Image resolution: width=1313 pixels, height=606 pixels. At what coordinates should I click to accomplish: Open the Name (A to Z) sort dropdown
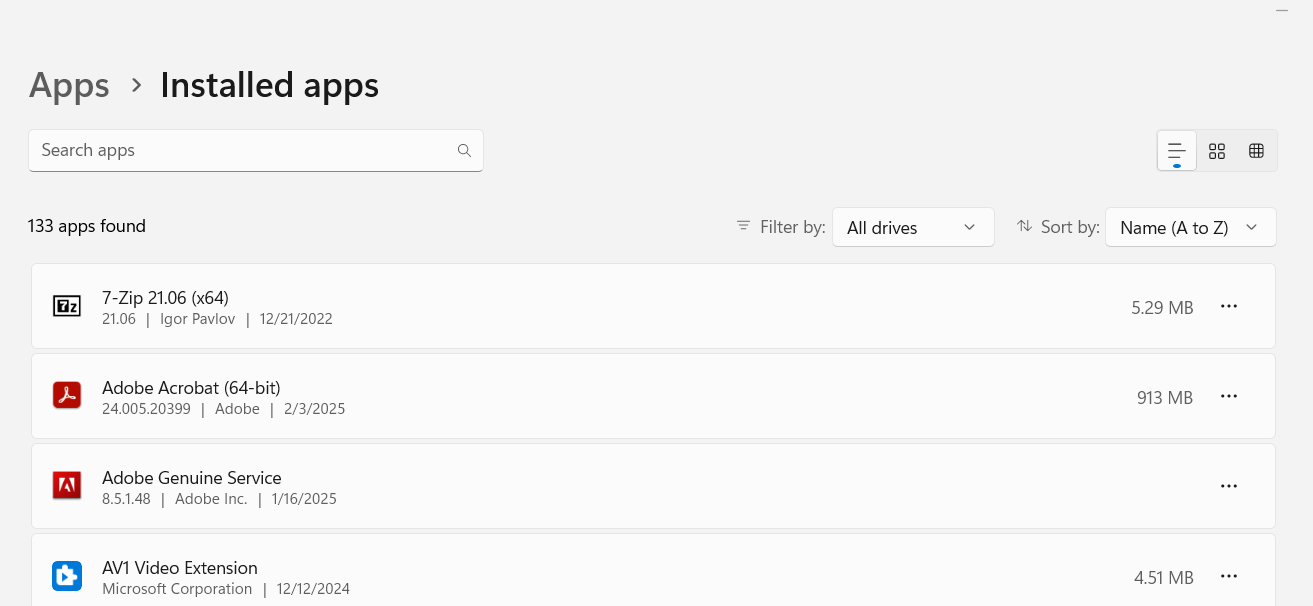tap(1190, 227)
